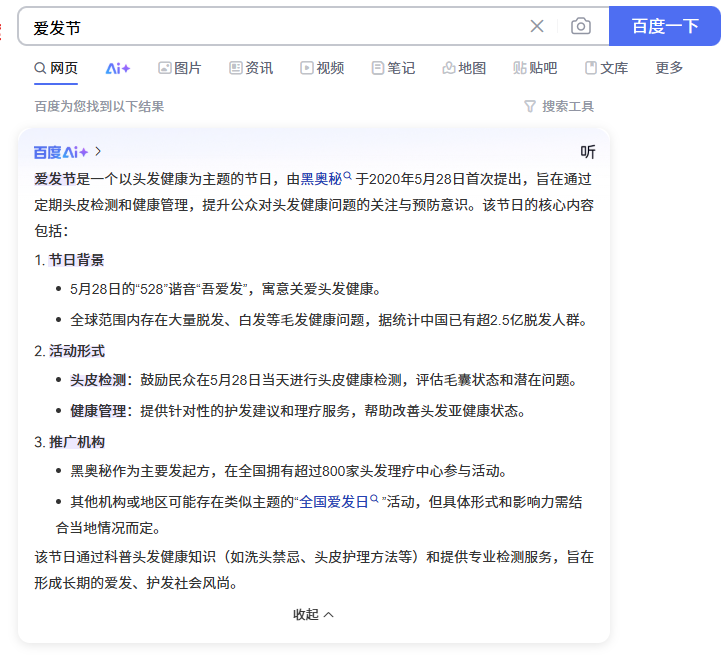The image size is (728, 657).
Task: Open the 黑奥秘 hyperlink
Action: pos(321,179)
